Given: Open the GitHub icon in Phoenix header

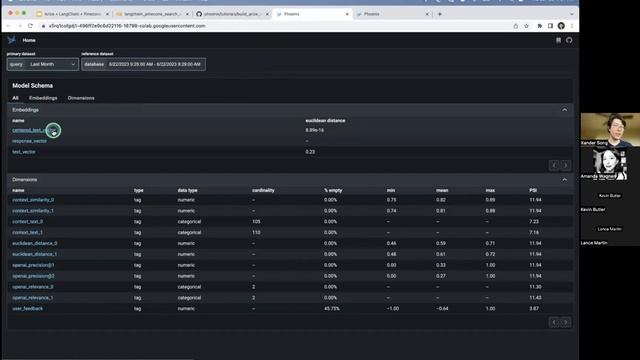Looking at the screenshot, I should (x=569, y=40).
